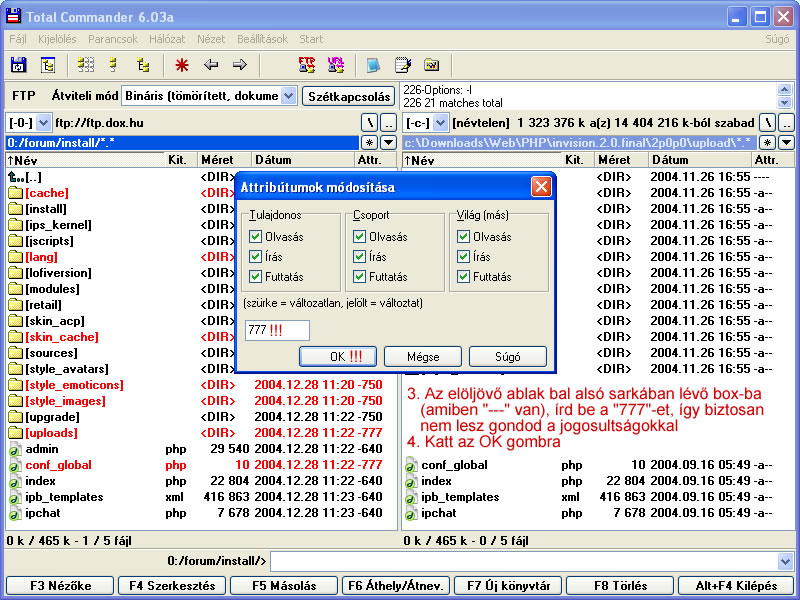Click the attribute input field containing 777
Screen dimensions: 800x600
[x=276, y=331]
